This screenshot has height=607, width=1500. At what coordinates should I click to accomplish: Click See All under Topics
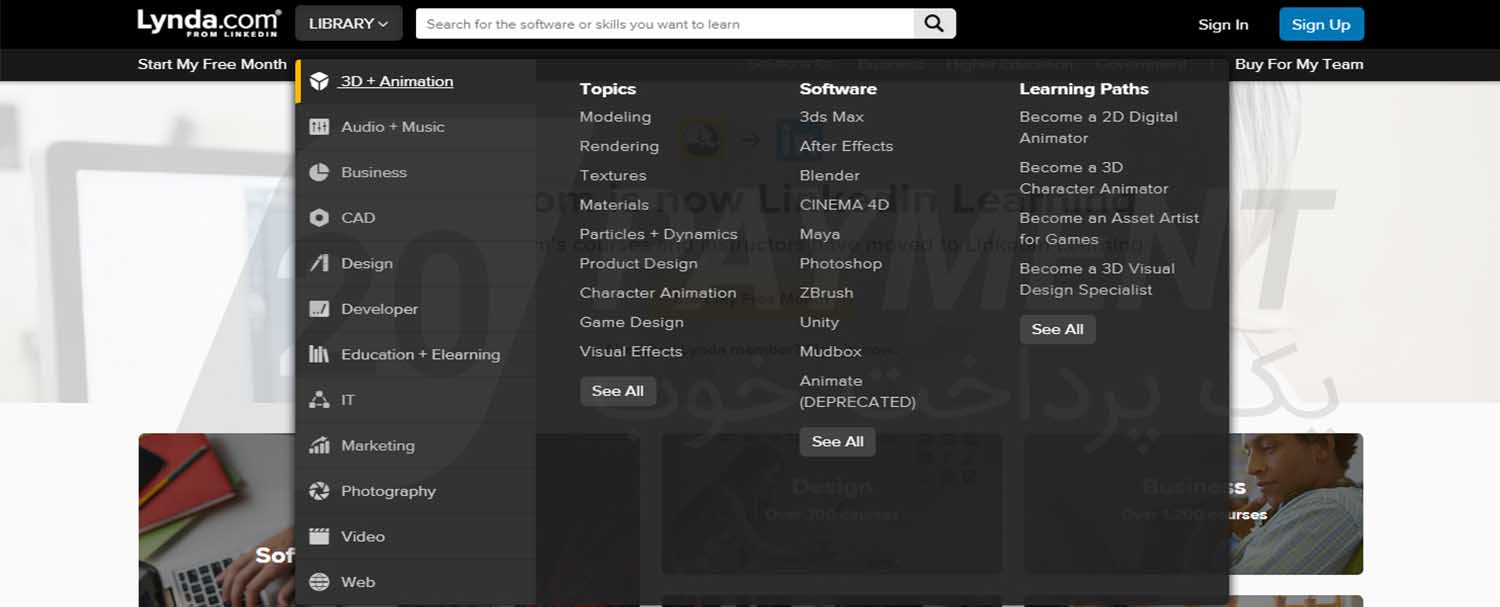[618, 391]
